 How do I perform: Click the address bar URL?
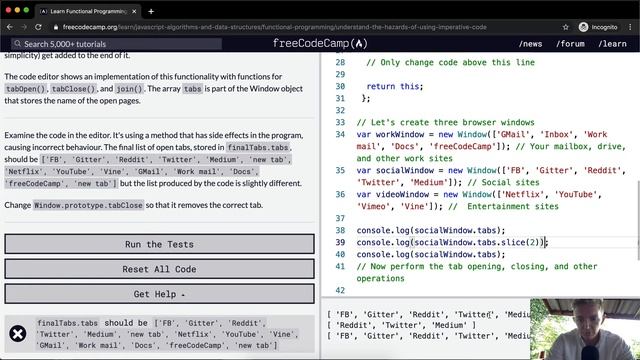(275, 27)
